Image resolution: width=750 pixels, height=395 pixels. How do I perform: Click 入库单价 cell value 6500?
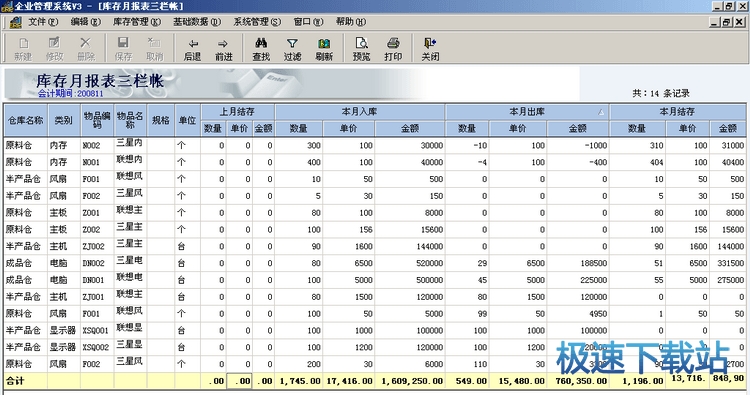349,263
